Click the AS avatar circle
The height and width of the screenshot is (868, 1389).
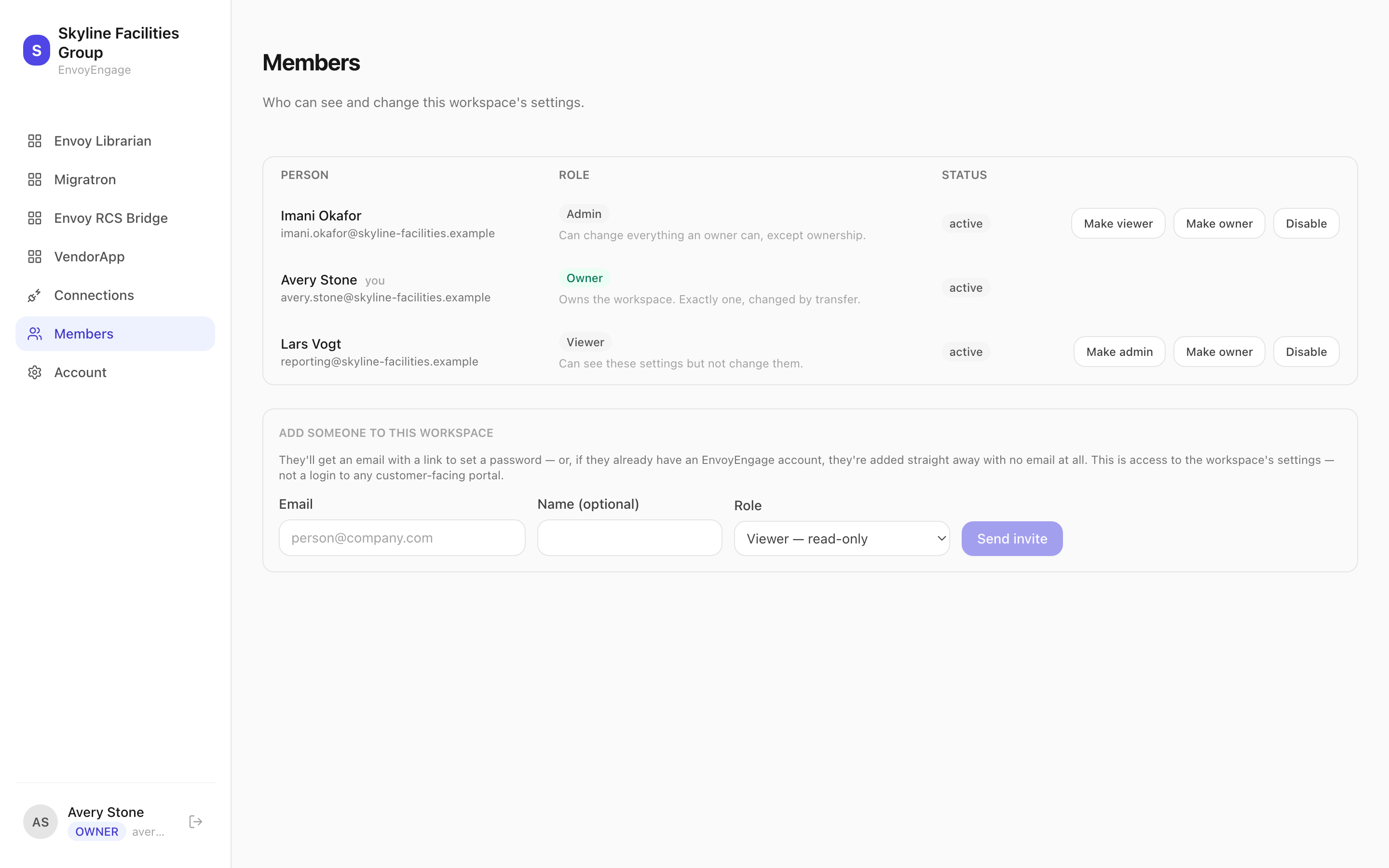pyautogui.click(x=40, y=822)
